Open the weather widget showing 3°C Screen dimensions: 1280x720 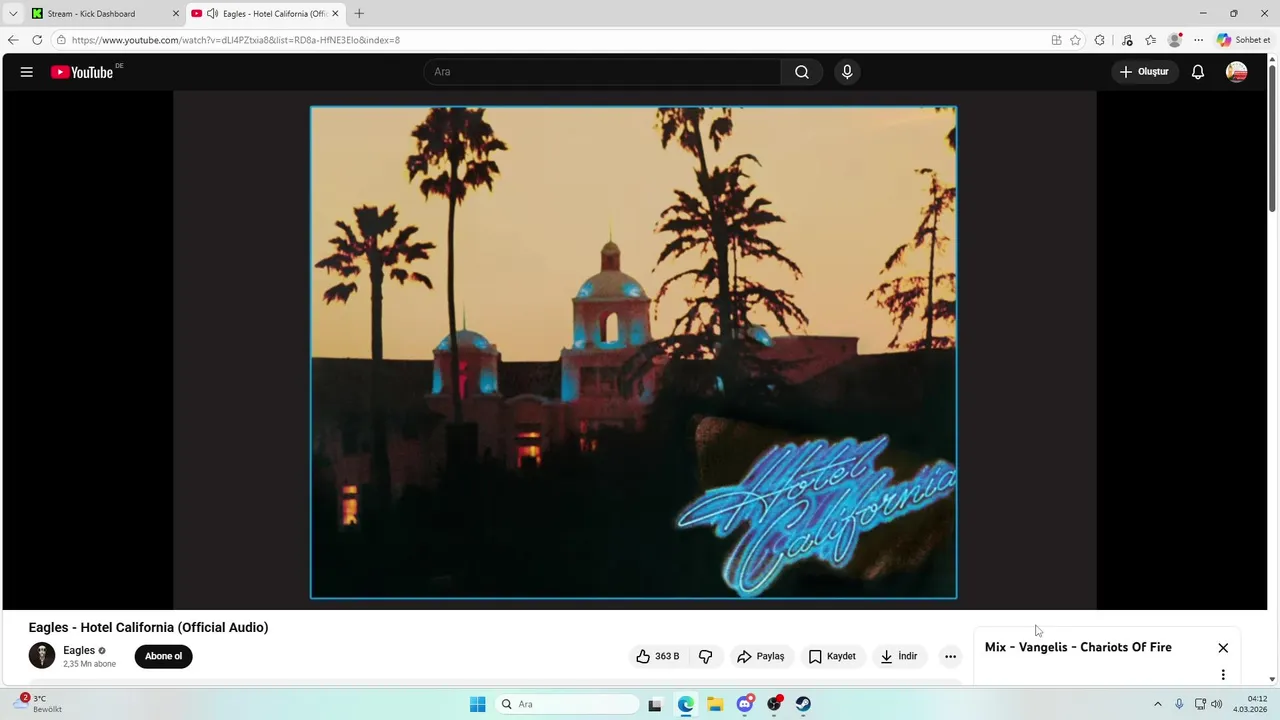coord(38,703)
